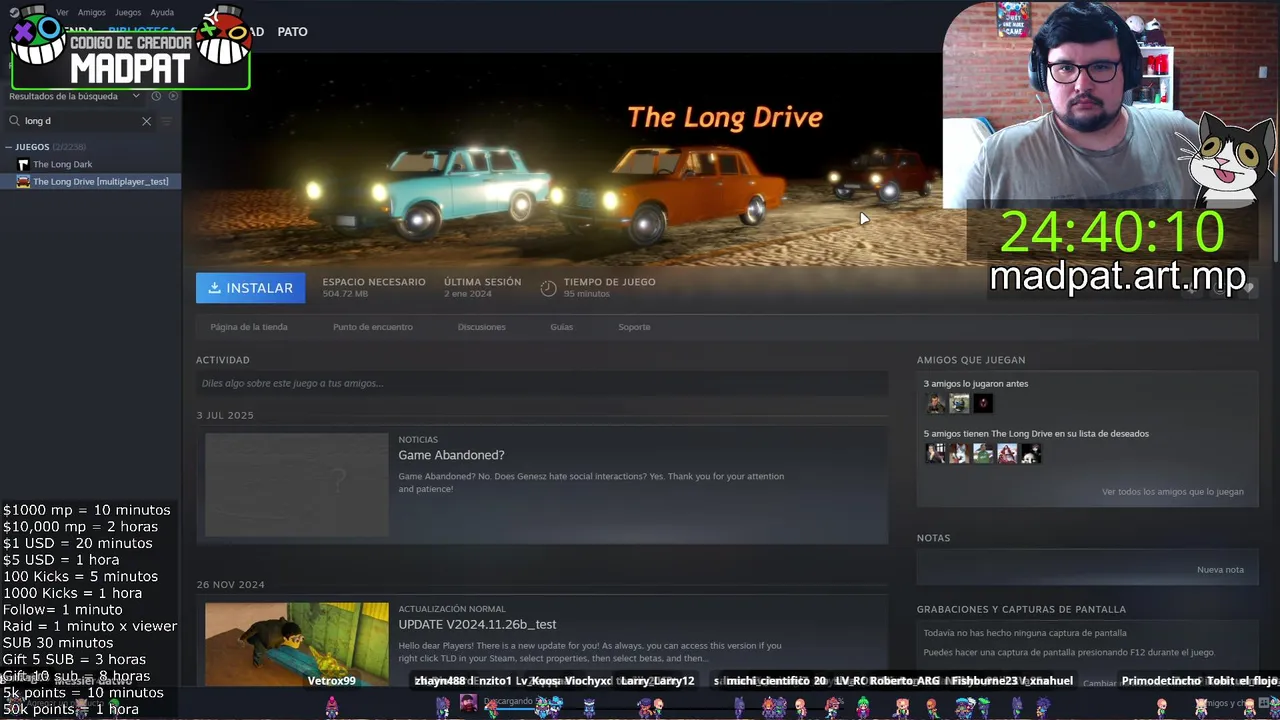
Task: Click 'GRABACIONES Y CAPTURAS DE PANTALLA' heading
Action: (1021, 609)
